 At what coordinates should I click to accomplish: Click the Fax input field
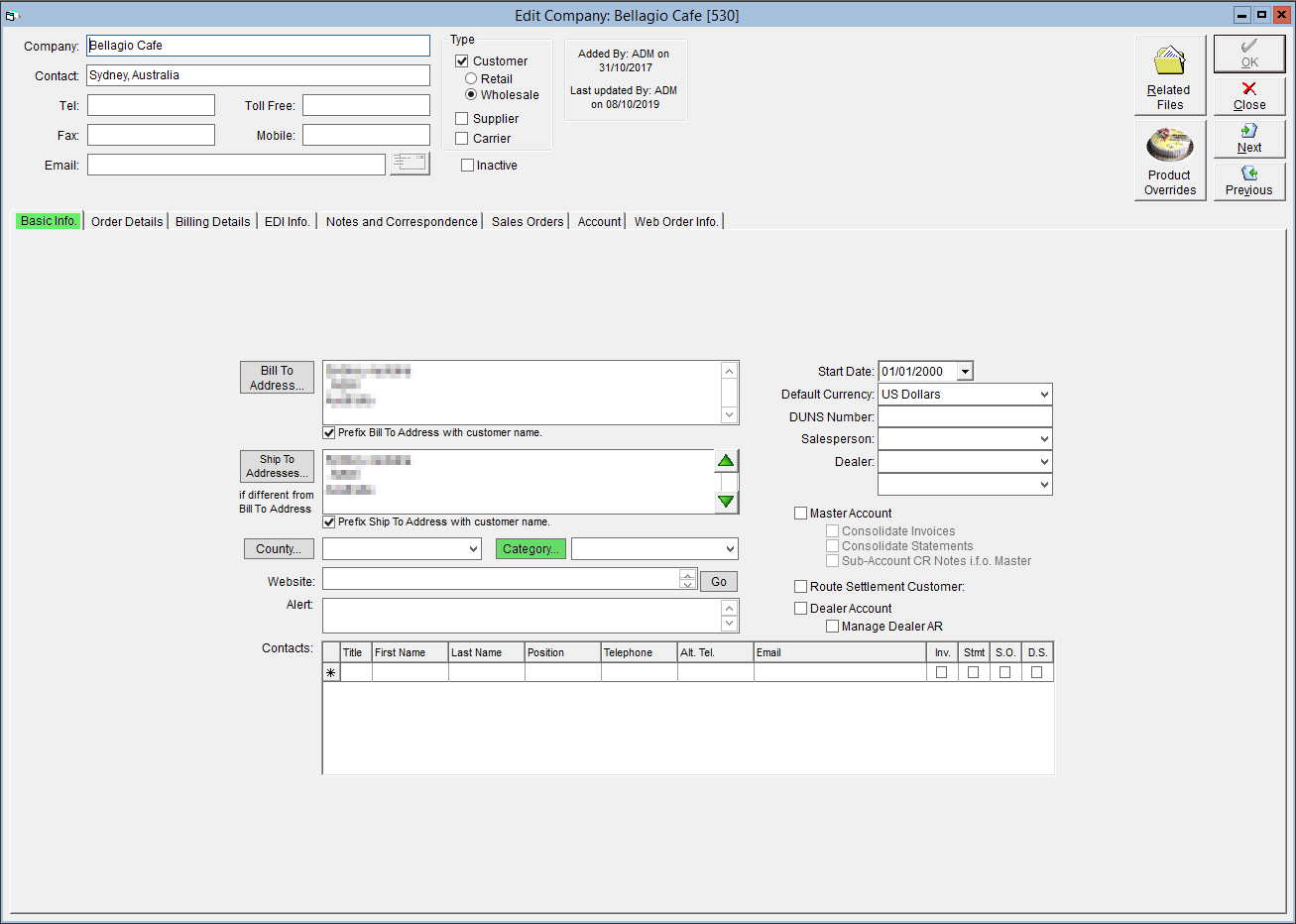click(151, 135)
